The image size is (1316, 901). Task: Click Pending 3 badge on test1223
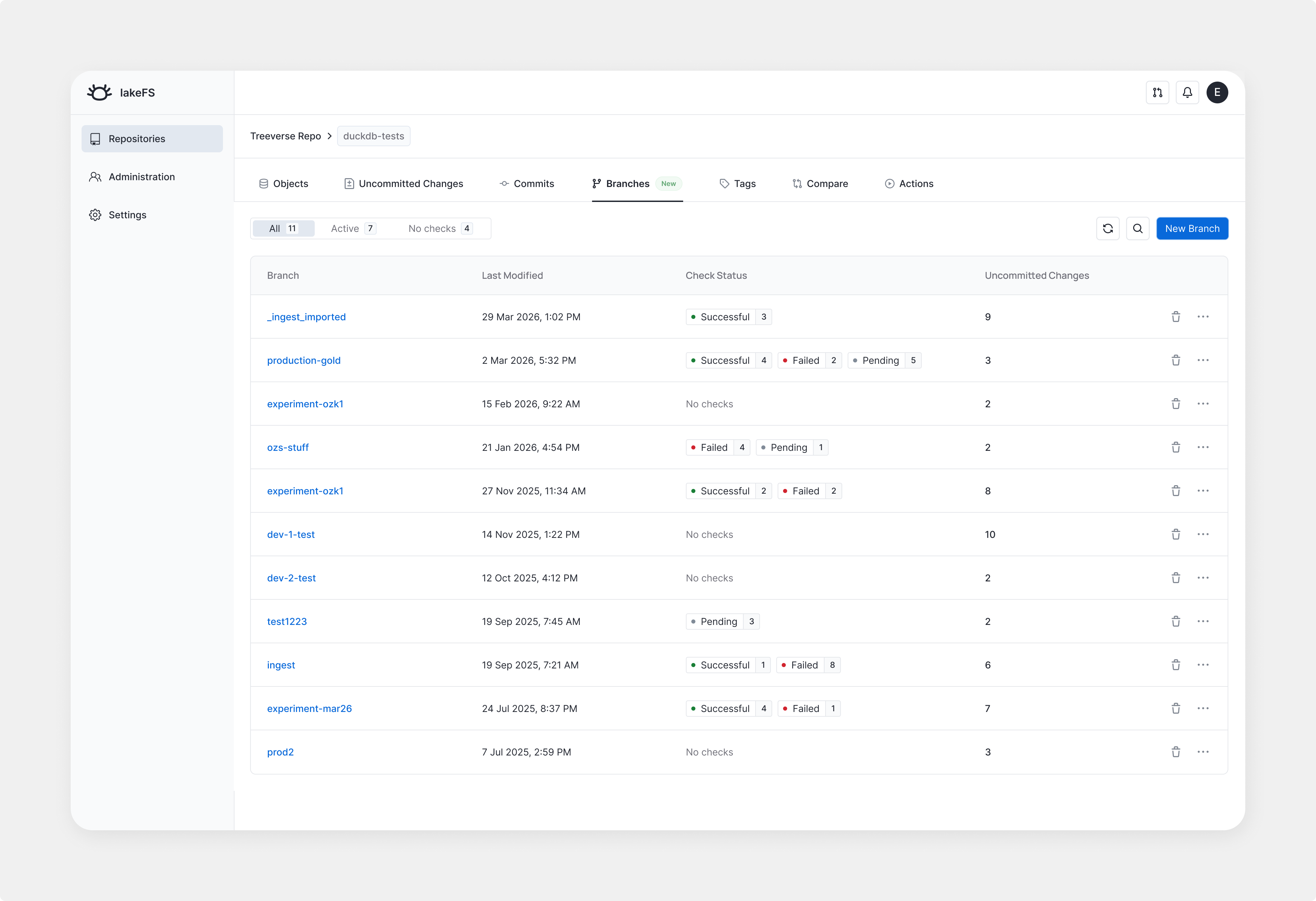pos(723,621)
